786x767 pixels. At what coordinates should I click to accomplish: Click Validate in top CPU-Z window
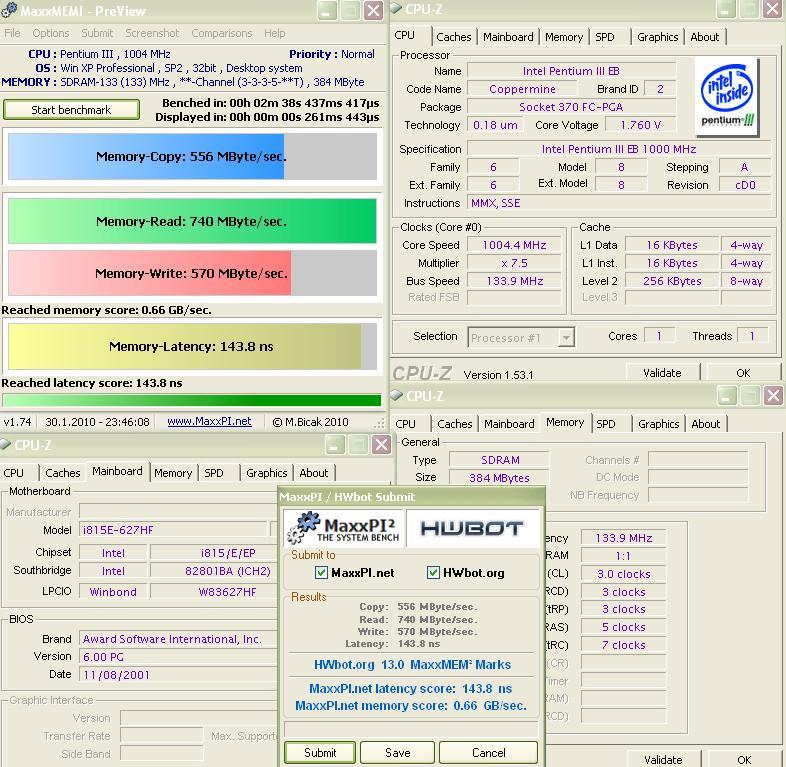pos(662,373)
